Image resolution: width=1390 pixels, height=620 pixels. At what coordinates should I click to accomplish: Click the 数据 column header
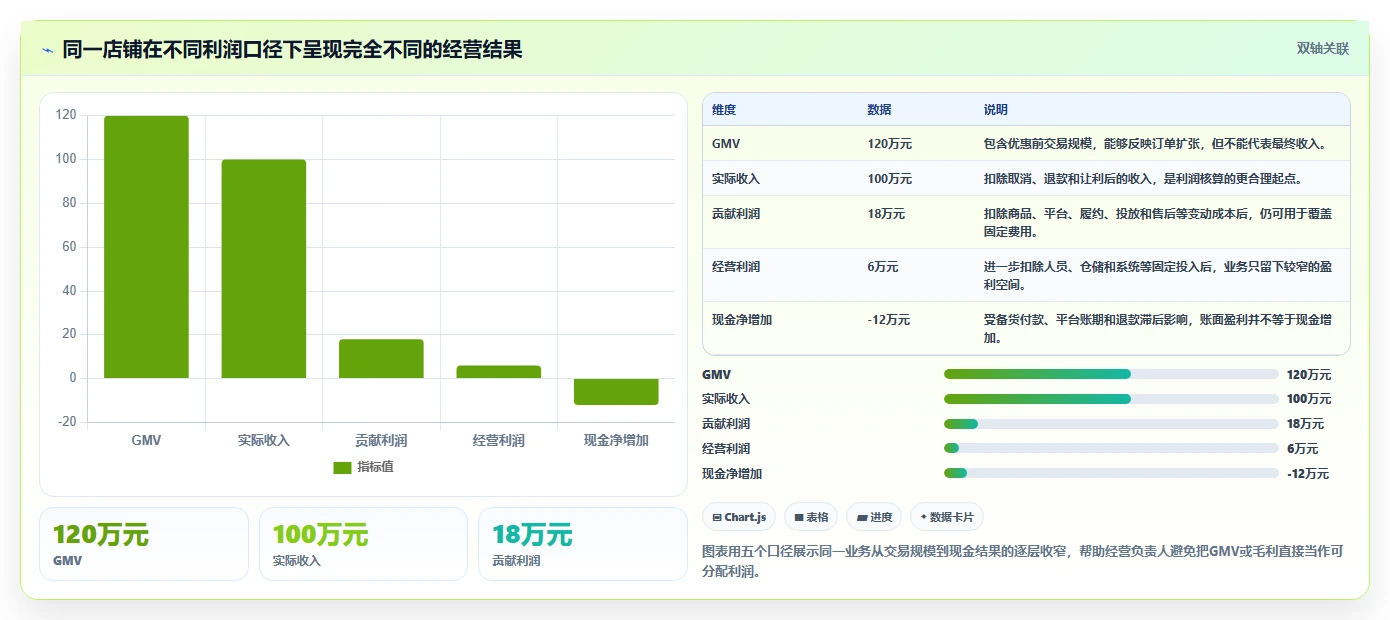(880, 110)
